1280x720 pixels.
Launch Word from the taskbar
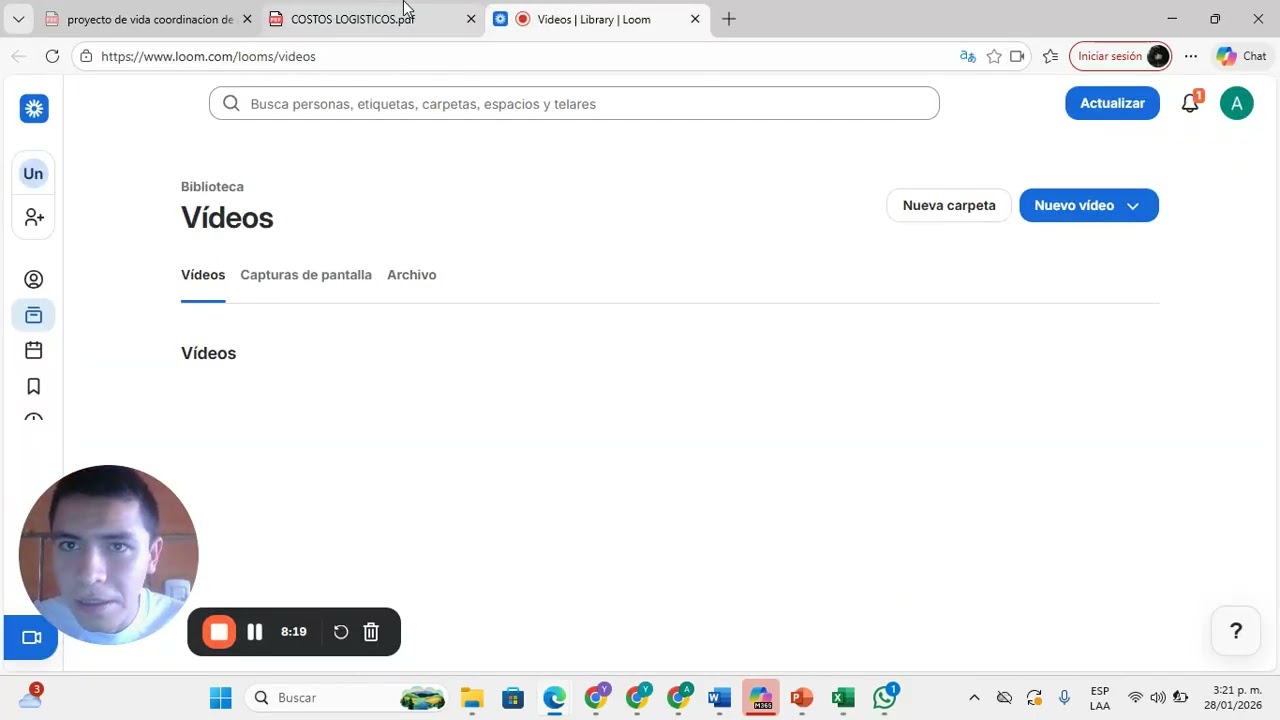pyautogui.click(x=719, y=698)
